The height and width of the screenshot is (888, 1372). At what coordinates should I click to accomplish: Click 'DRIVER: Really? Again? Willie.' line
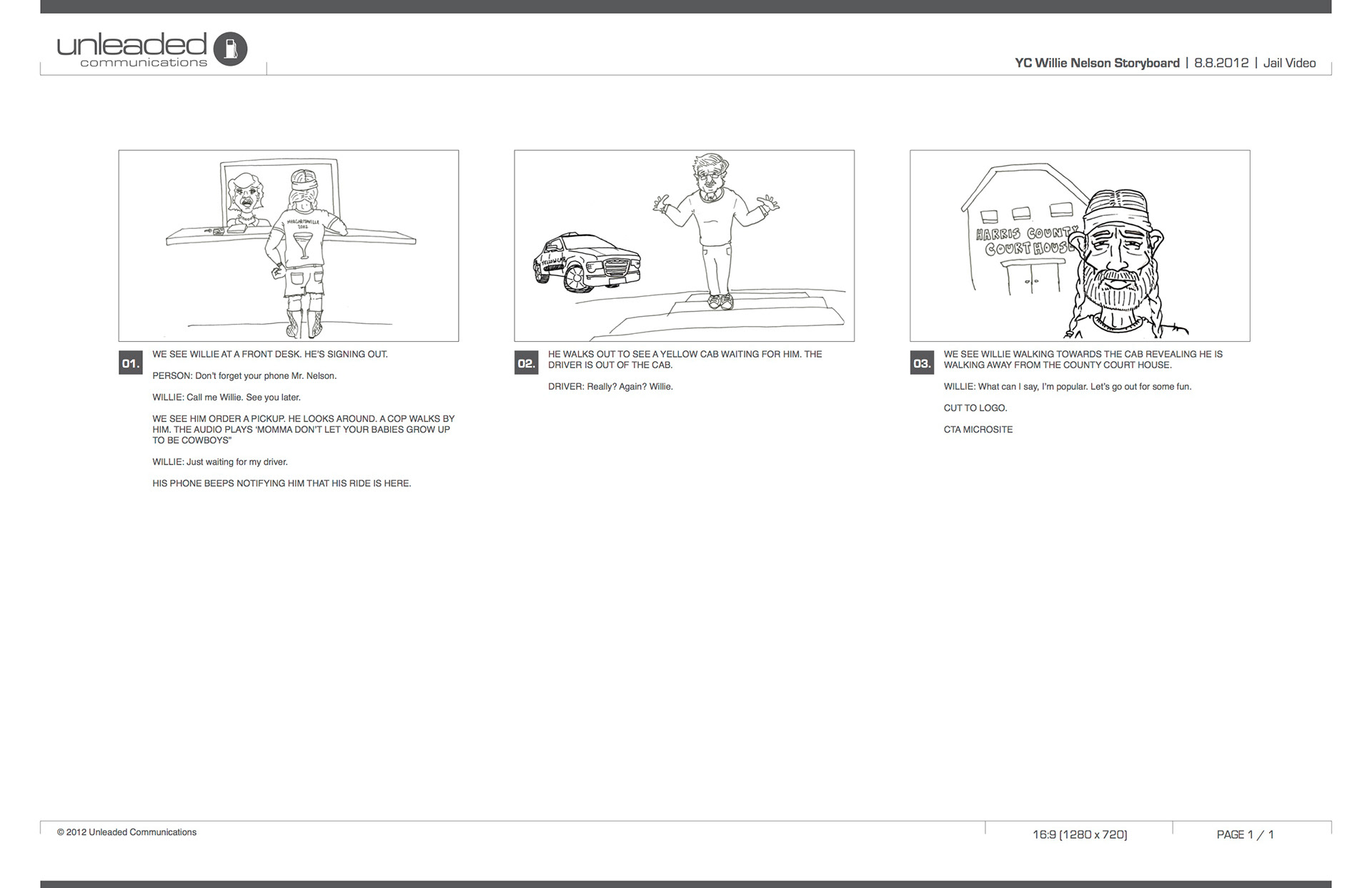pyautogui.click(x=610, y=387)
